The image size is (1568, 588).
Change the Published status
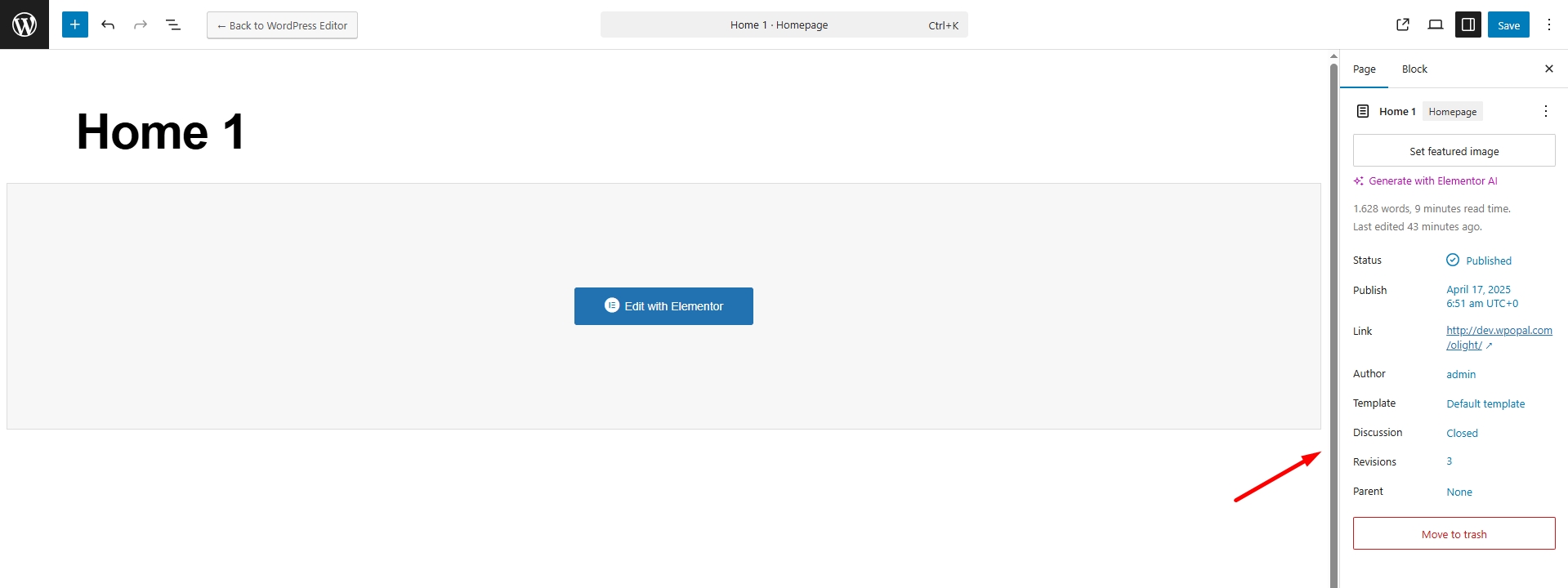(x=1488, y=261)
